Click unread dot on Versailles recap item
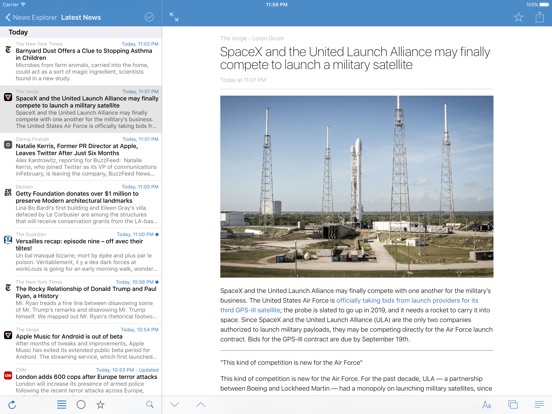Screen dimensions: 552x414 [x=157, y=234]
